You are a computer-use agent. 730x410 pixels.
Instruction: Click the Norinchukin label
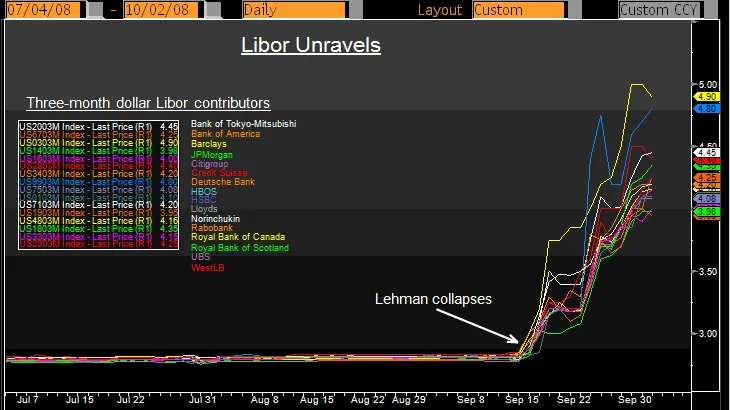coord(215,219)
